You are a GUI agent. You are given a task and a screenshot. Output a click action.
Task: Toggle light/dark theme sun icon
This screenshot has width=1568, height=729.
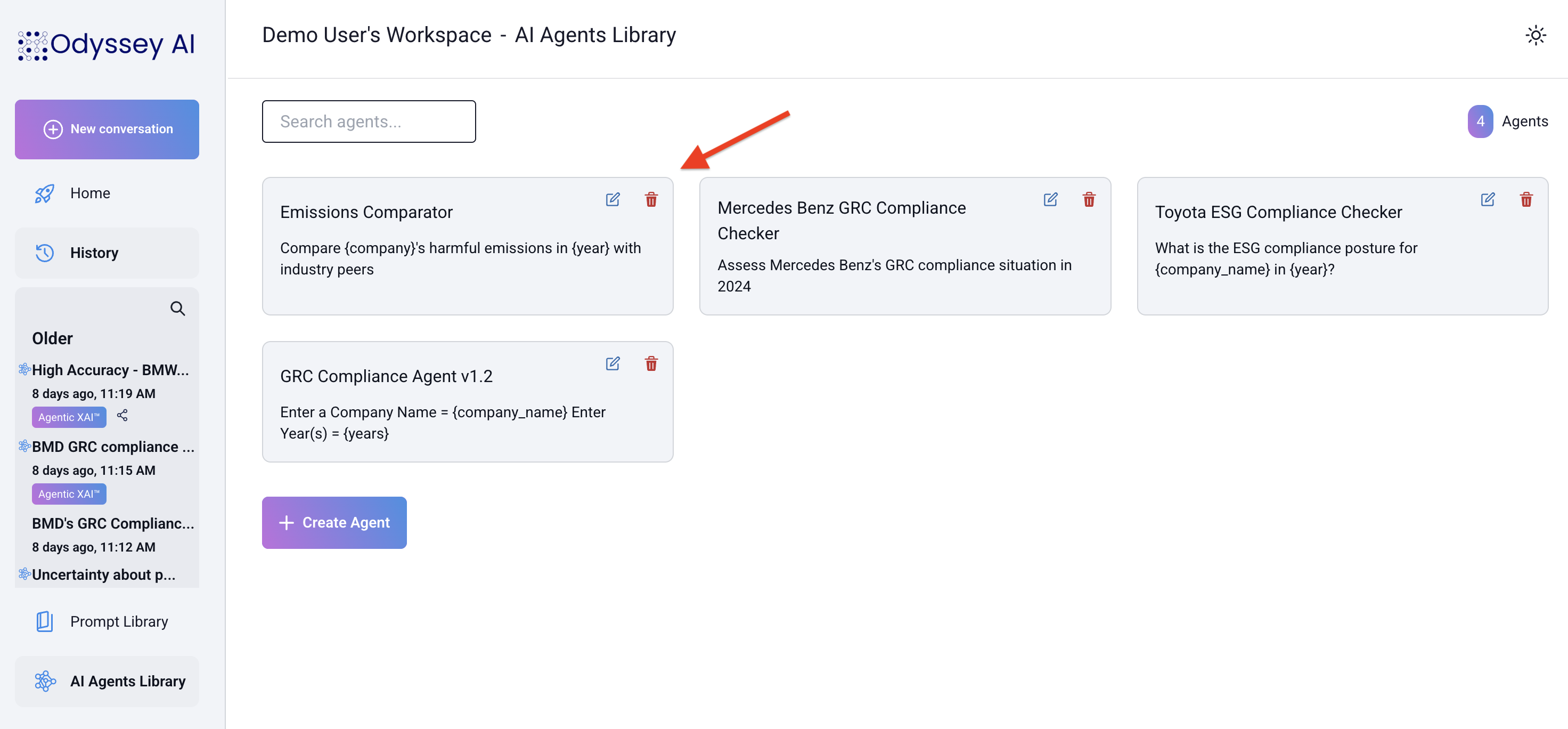click(1535, 35)
